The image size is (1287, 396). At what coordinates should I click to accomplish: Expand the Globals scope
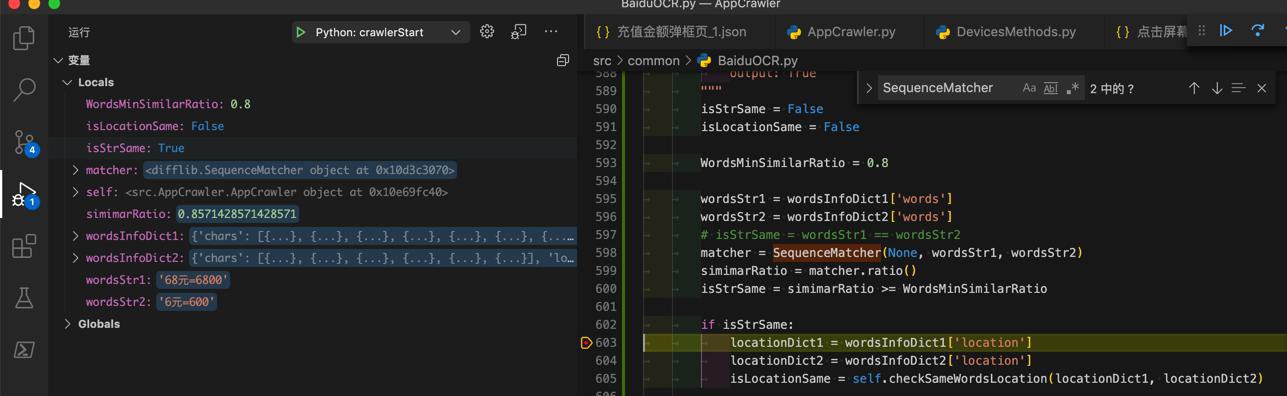tap(67, 324)
